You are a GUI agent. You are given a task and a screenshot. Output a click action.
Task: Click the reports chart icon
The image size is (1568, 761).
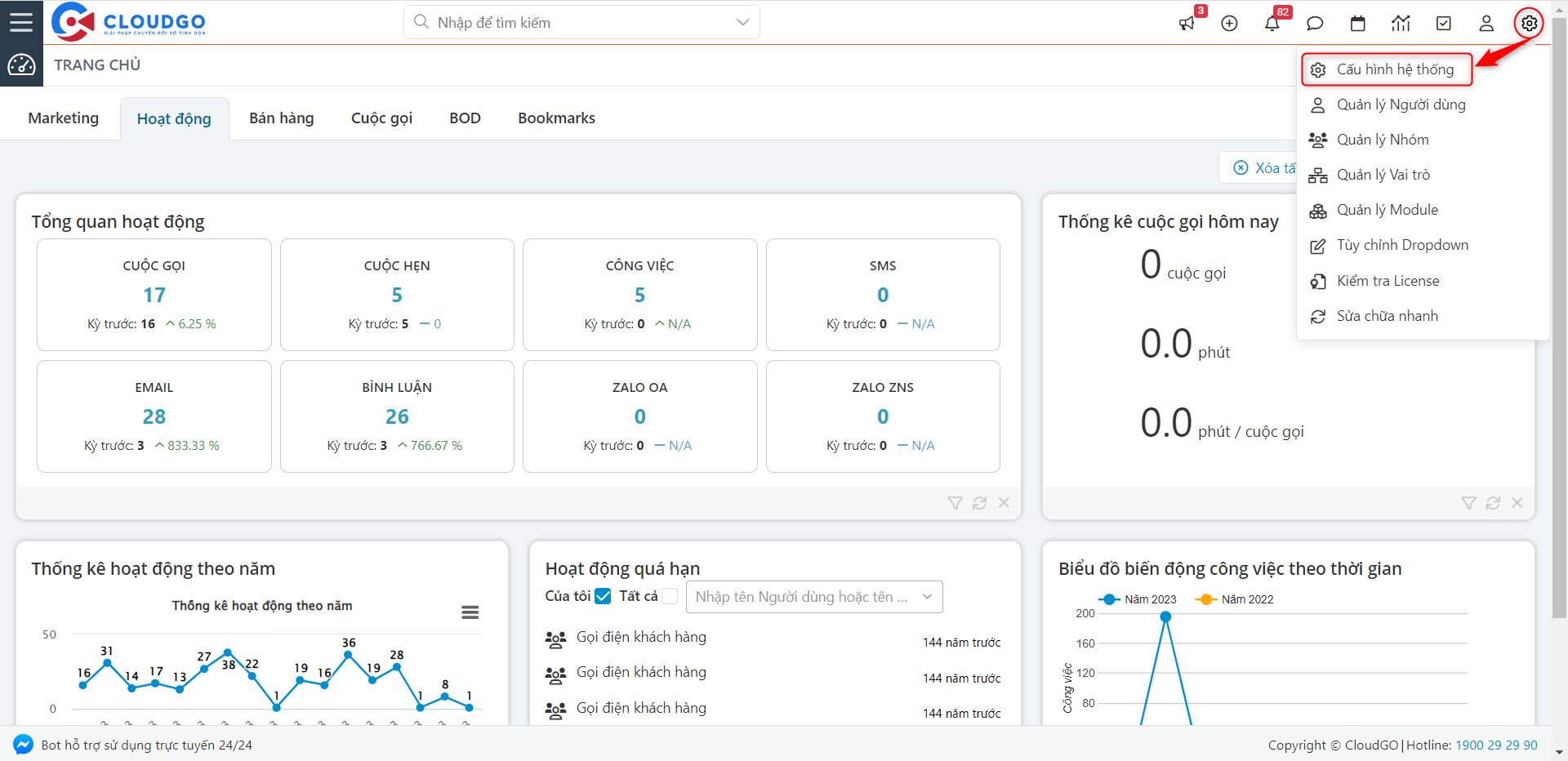[1401, 24]
